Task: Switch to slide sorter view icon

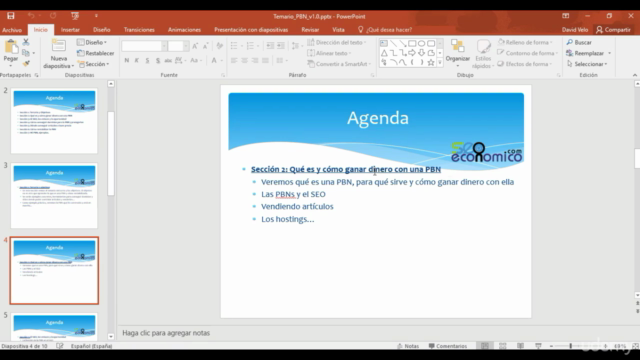Action: click(502, 346)
